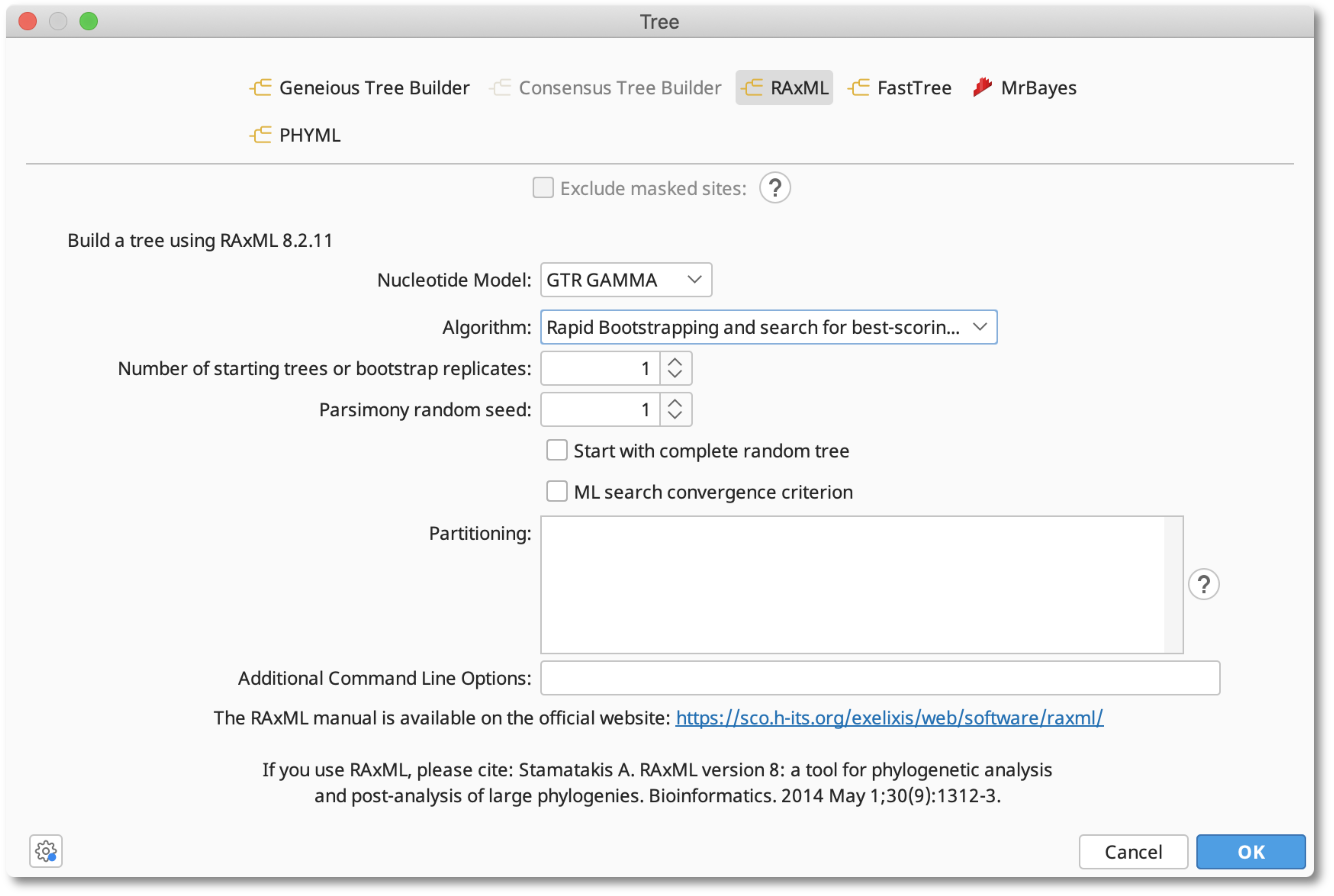Click the FastTree tree icon
This screenshot has width=1334, height=896.
(x=859, y=88)
